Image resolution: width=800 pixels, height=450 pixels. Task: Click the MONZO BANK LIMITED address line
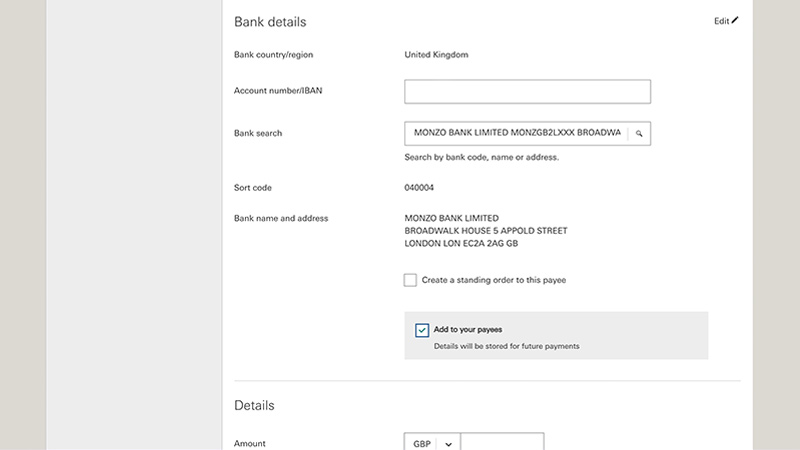click(452, 218)
